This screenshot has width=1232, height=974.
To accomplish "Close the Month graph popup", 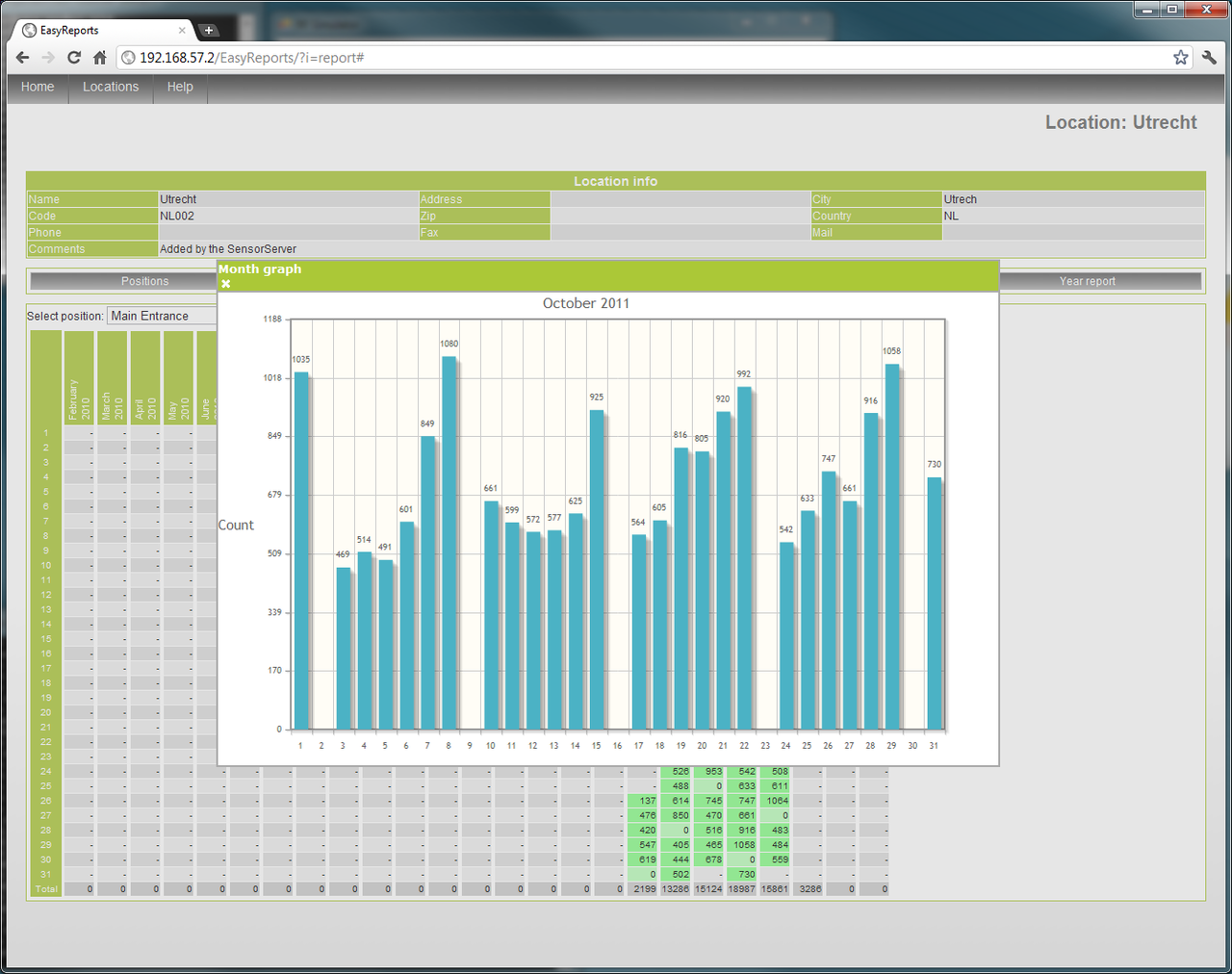I will 225,284.
